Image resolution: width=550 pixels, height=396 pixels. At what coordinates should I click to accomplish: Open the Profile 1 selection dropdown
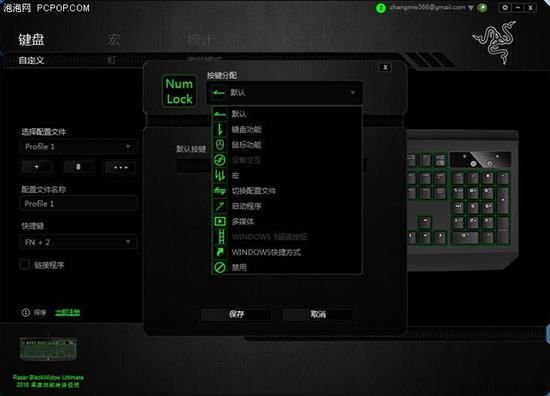[78, 147]
